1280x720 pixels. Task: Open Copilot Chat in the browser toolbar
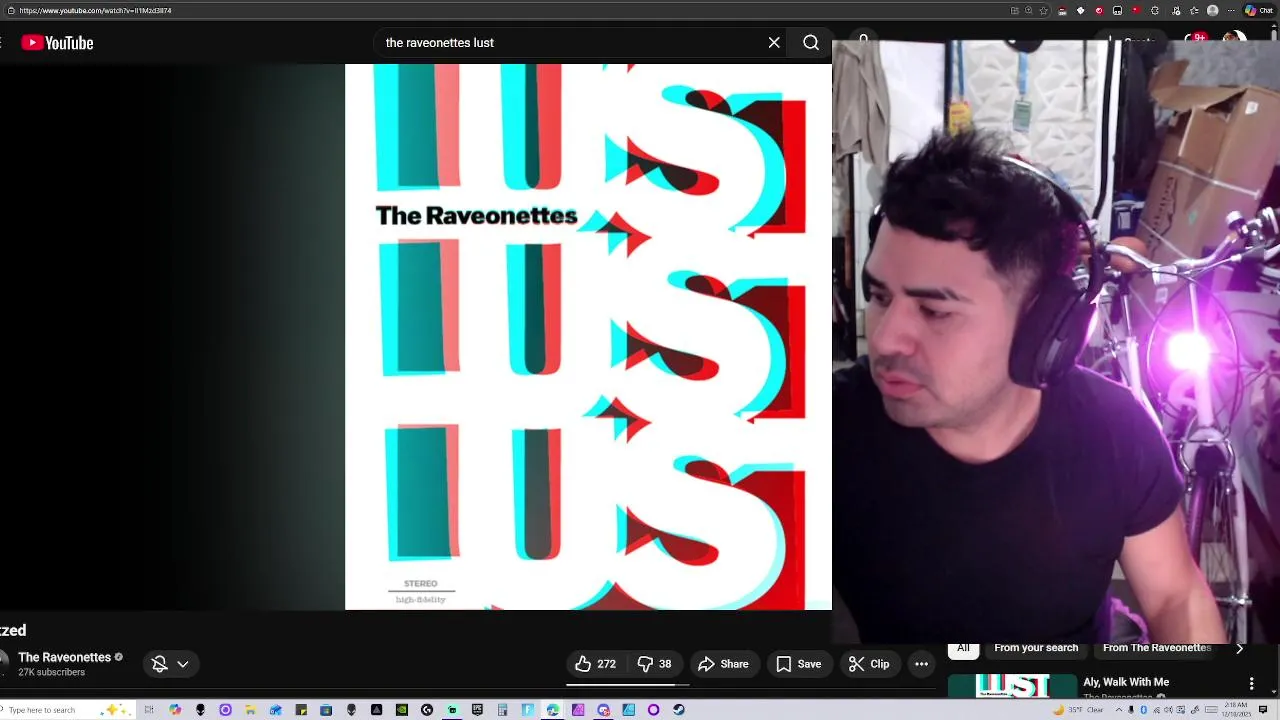tap(1260, 10)
